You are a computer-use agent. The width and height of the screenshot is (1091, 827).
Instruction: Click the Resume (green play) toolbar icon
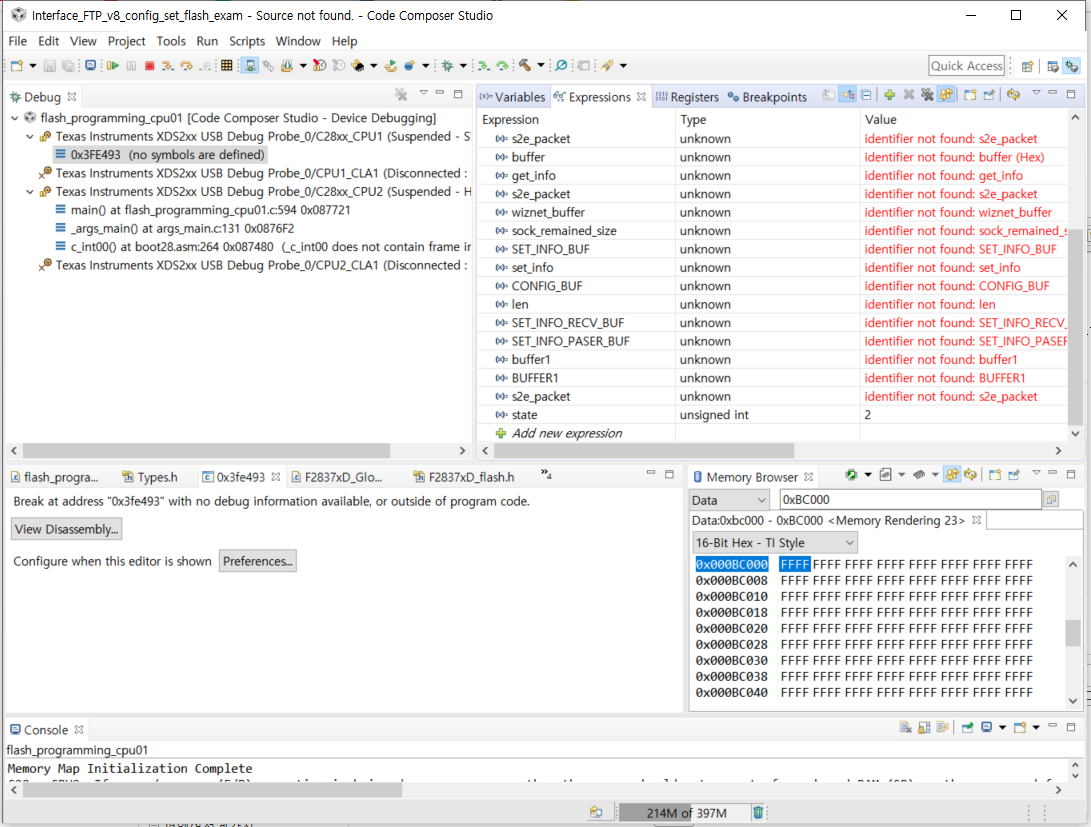[113, 65]
